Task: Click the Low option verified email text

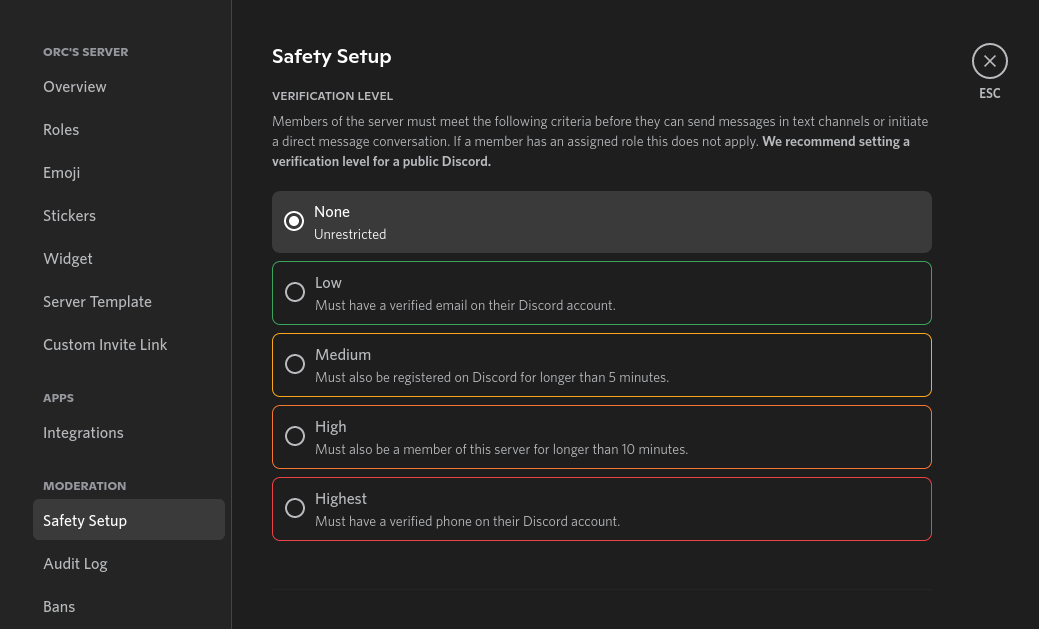Action: (465, 306)
